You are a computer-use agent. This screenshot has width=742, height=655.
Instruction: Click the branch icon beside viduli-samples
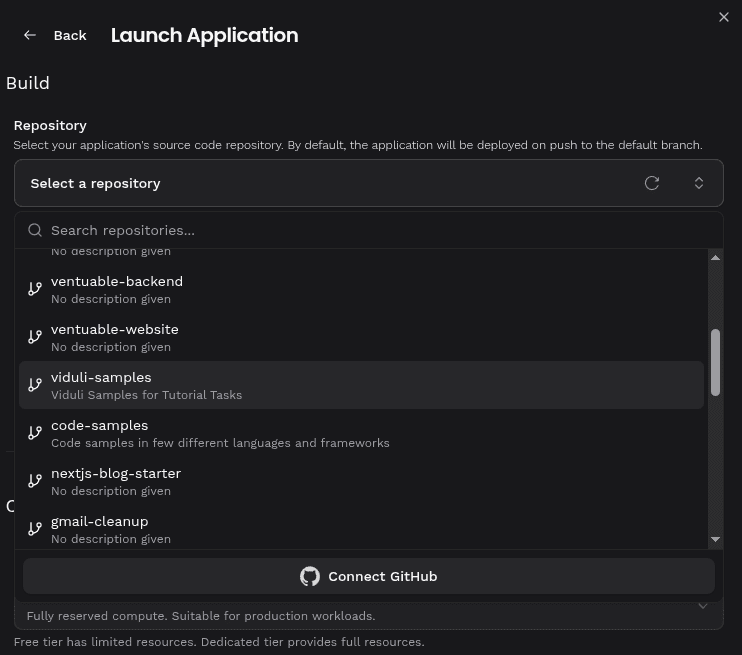(x=35, y=385)
